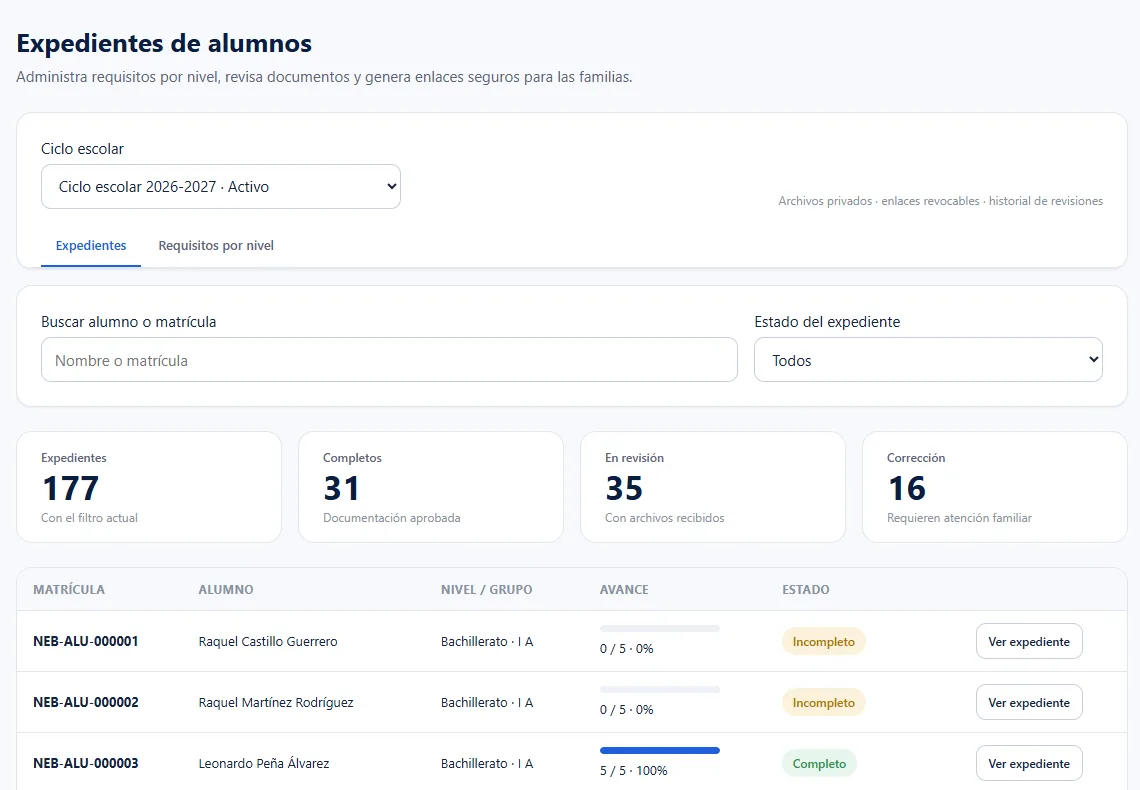This screenshot has width=1140, height=790.
Task: Select the Expedientes 177 summary card
Action: click(x=149, y=487)
